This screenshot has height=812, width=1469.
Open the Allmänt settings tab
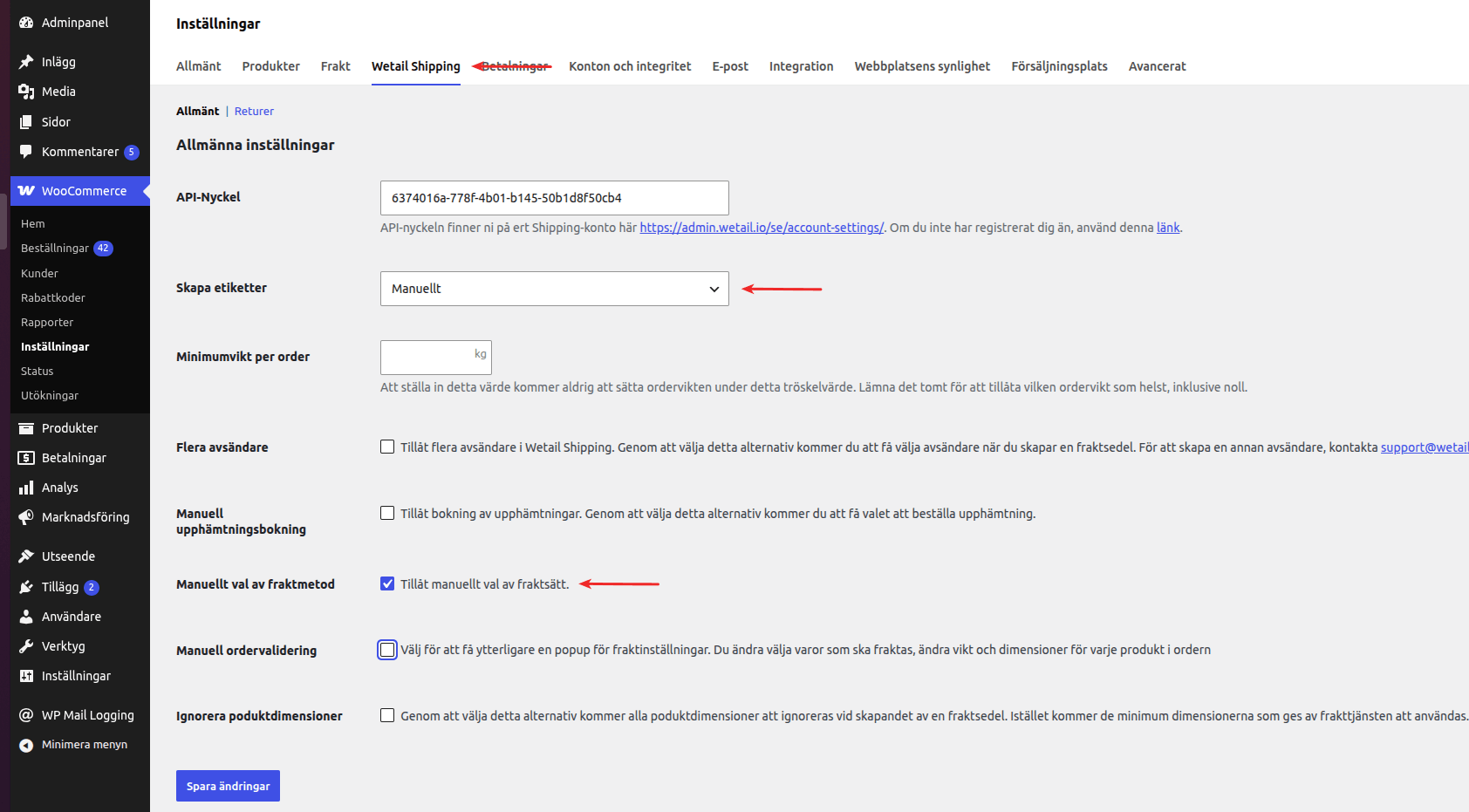pyautogui.click(x=199, y=66)
